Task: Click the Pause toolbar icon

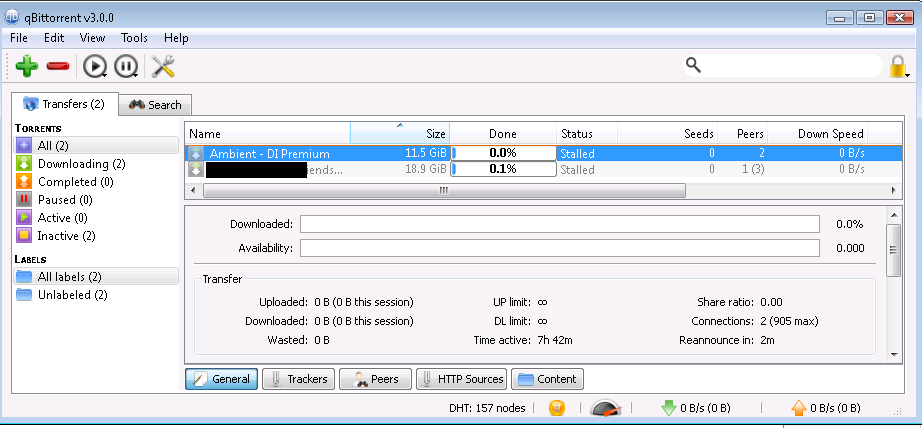Action: 126,66
